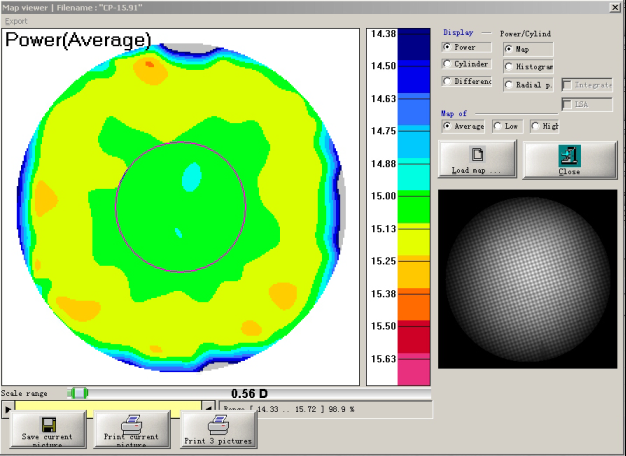Click the Load map document icon
This screenshot has height=456, width=626.
tap(477, 154)
